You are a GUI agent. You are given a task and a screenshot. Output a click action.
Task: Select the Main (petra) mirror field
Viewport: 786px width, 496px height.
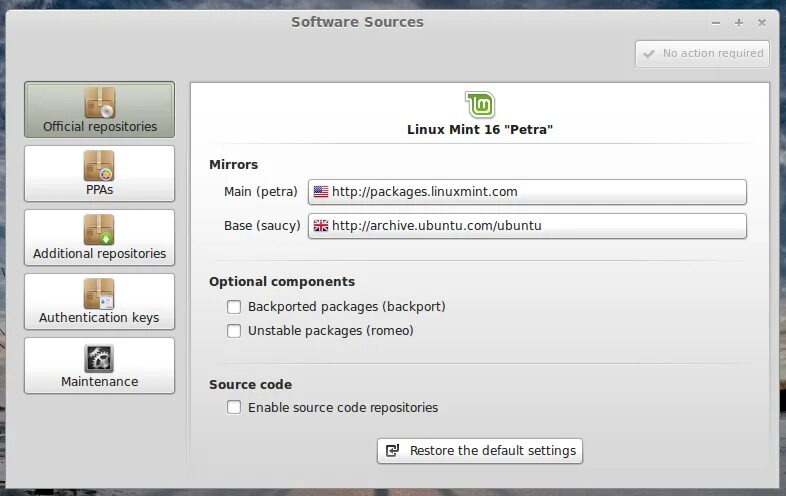(527, 192)
